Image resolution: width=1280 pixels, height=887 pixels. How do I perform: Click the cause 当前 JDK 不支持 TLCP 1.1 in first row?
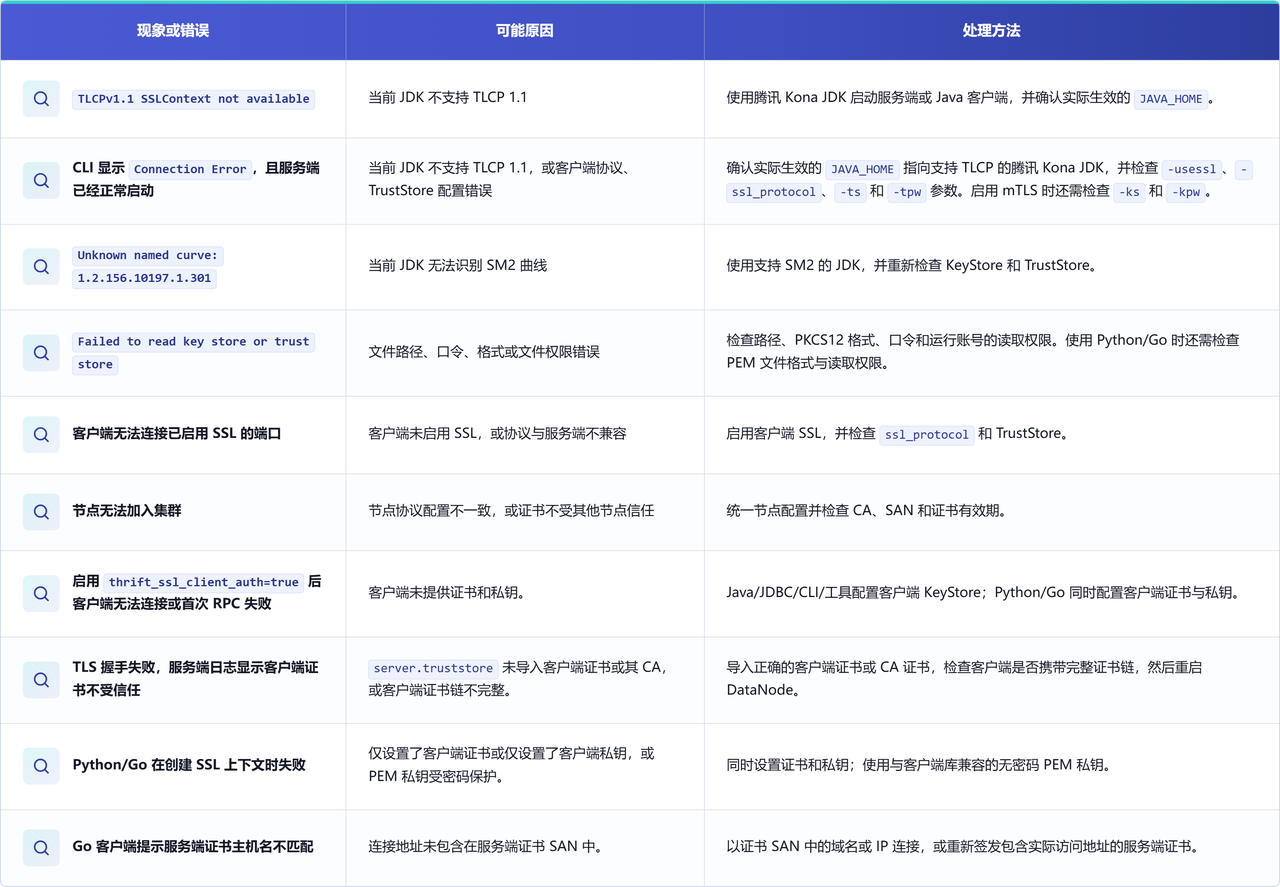[448, 98]
